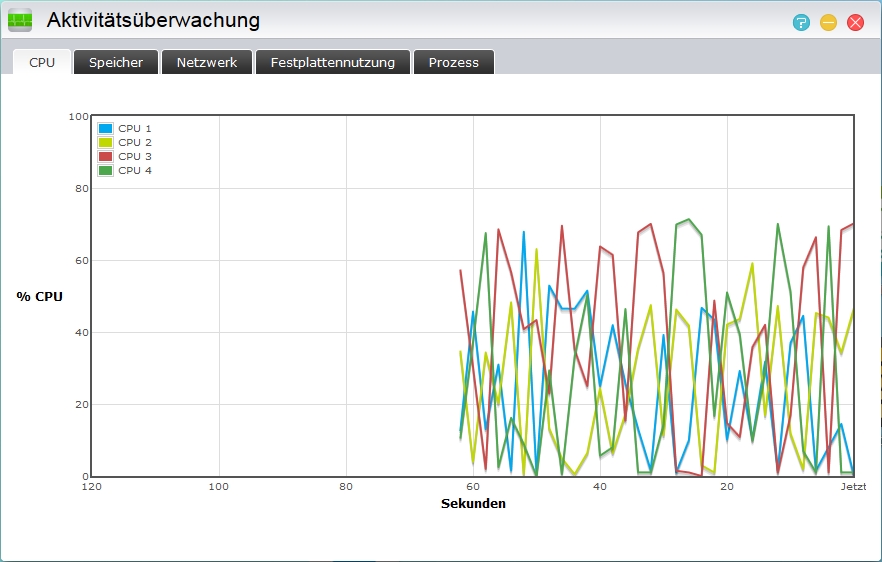Screen dimensions: 882x562
Task: Go to the Prozess tab
Action: (454, 62)
